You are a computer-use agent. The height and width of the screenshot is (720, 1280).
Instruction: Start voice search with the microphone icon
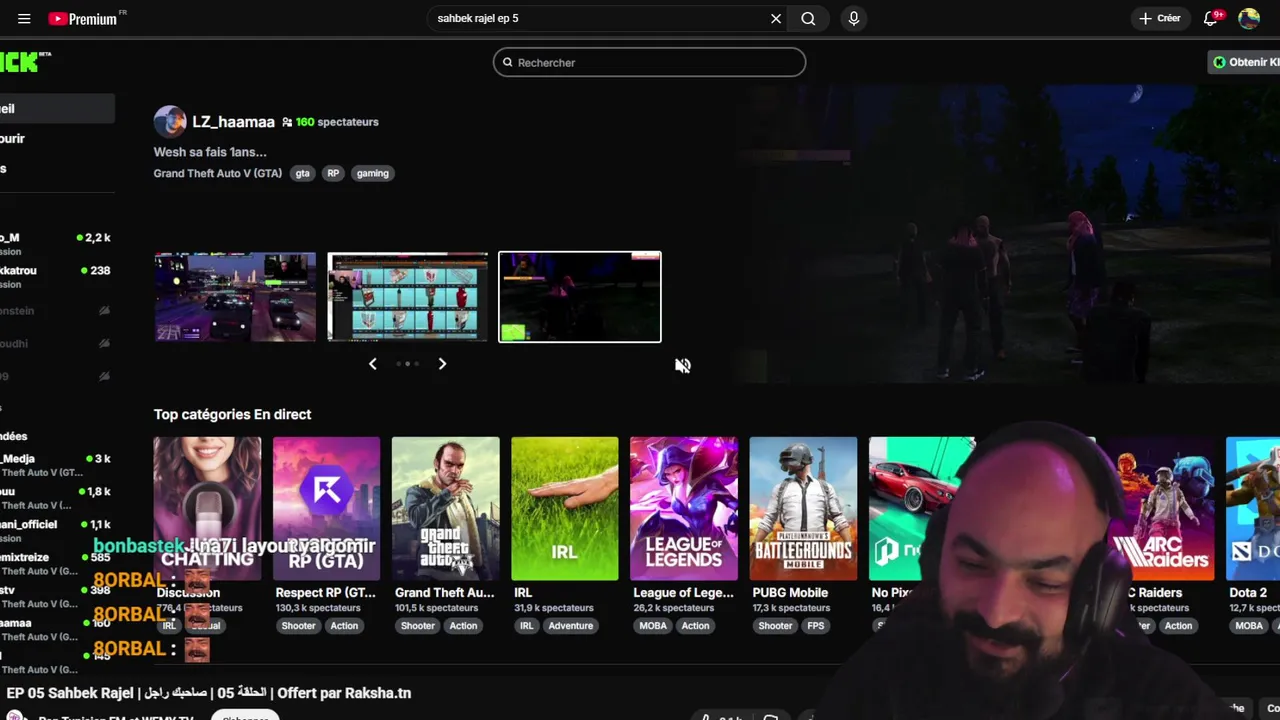pyautogui.click(x=853, y=19)
